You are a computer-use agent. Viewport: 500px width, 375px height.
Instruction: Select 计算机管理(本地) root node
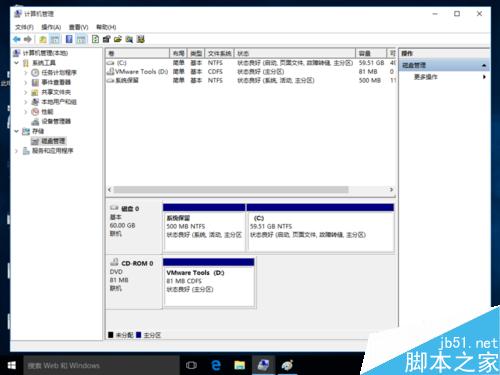point(45,53)
